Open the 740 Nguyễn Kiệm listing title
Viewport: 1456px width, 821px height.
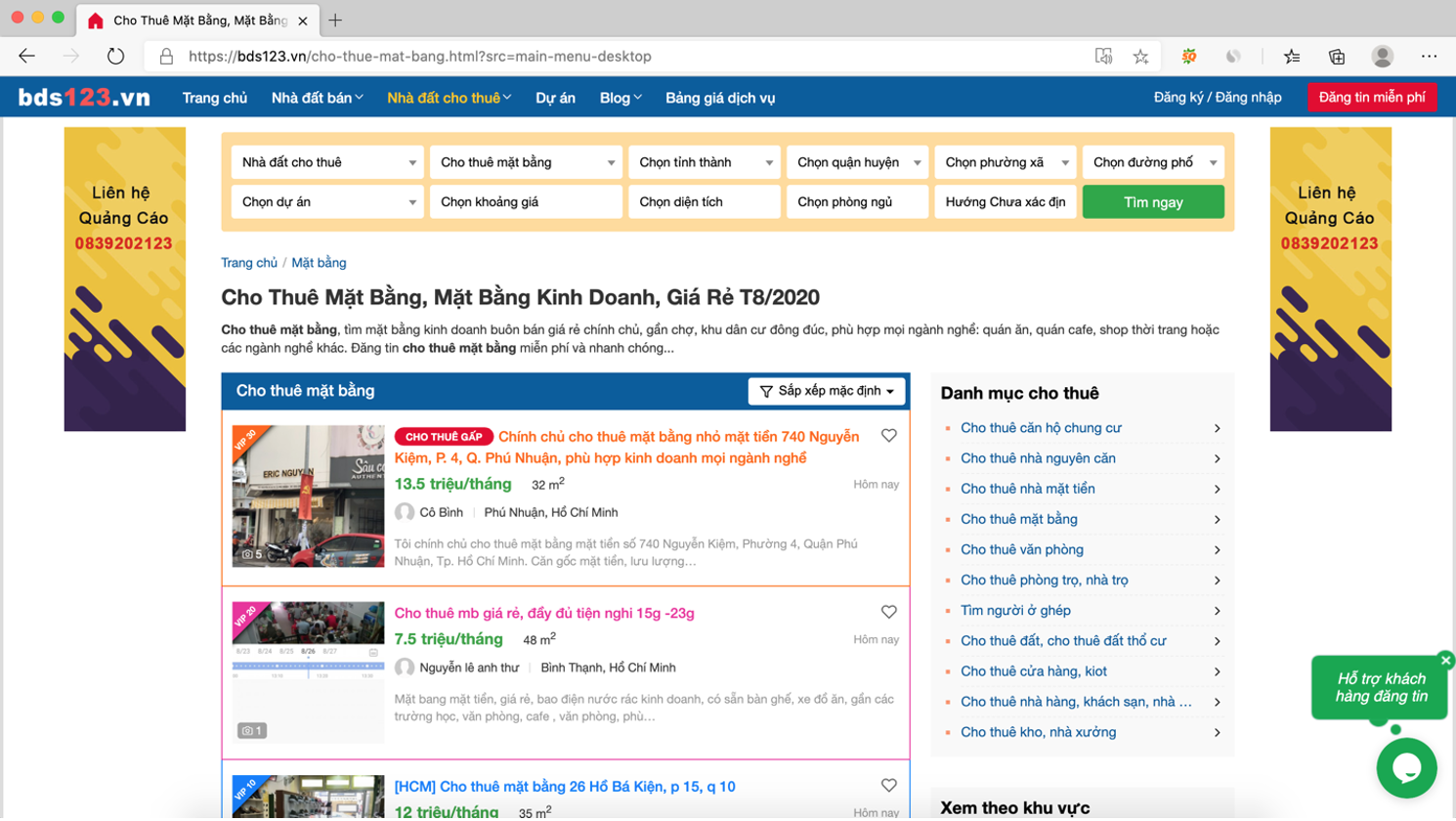(x=627, y=448)
